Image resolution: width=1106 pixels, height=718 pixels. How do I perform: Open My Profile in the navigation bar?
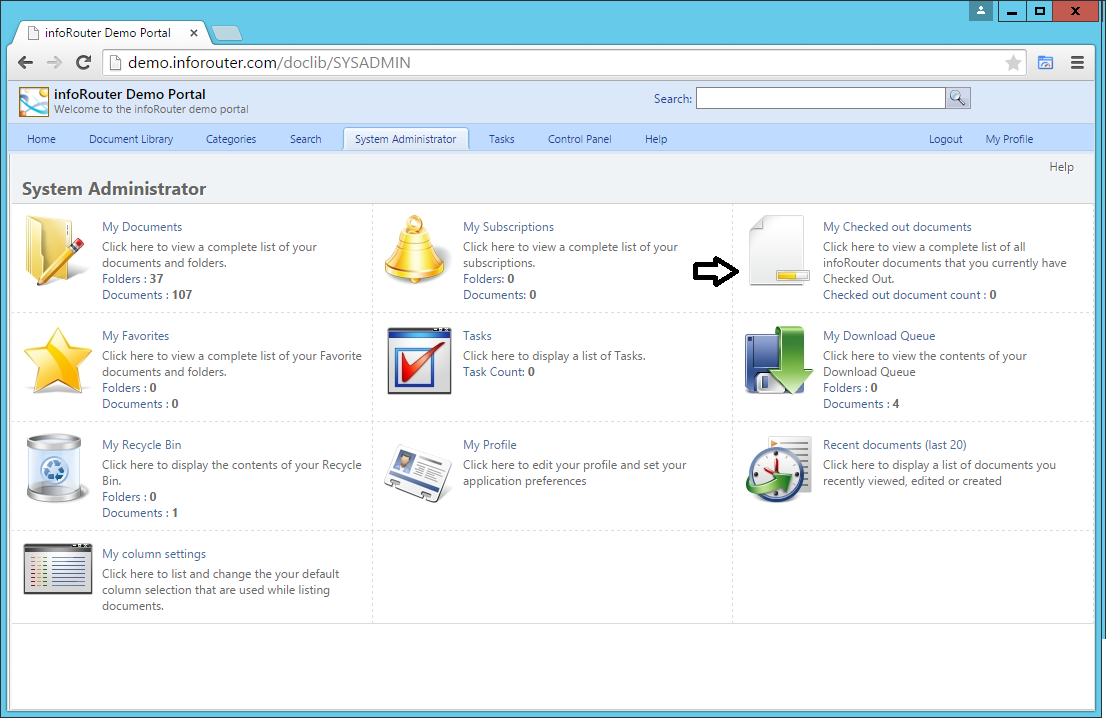click(1009, 139)
